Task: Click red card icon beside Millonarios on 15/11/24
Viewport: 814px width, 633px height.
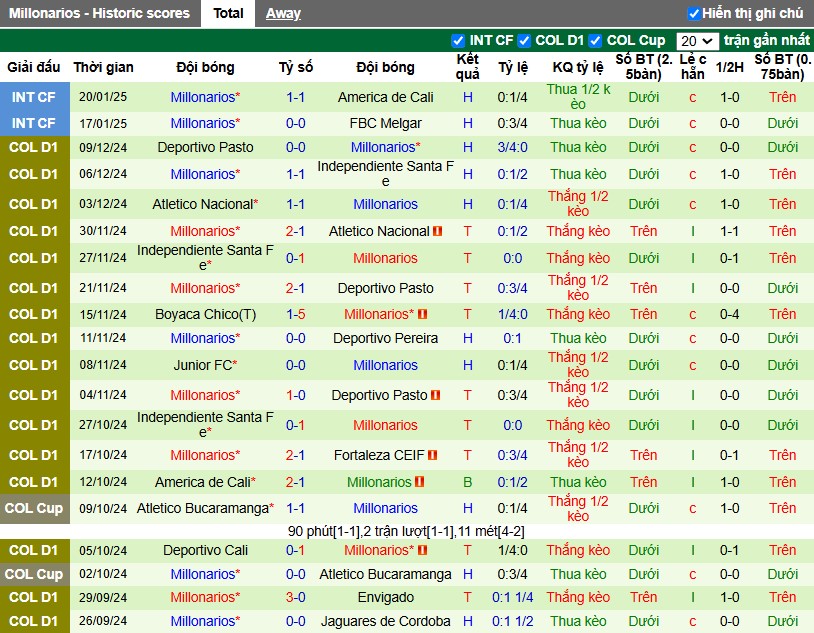Action: [423, 314]
